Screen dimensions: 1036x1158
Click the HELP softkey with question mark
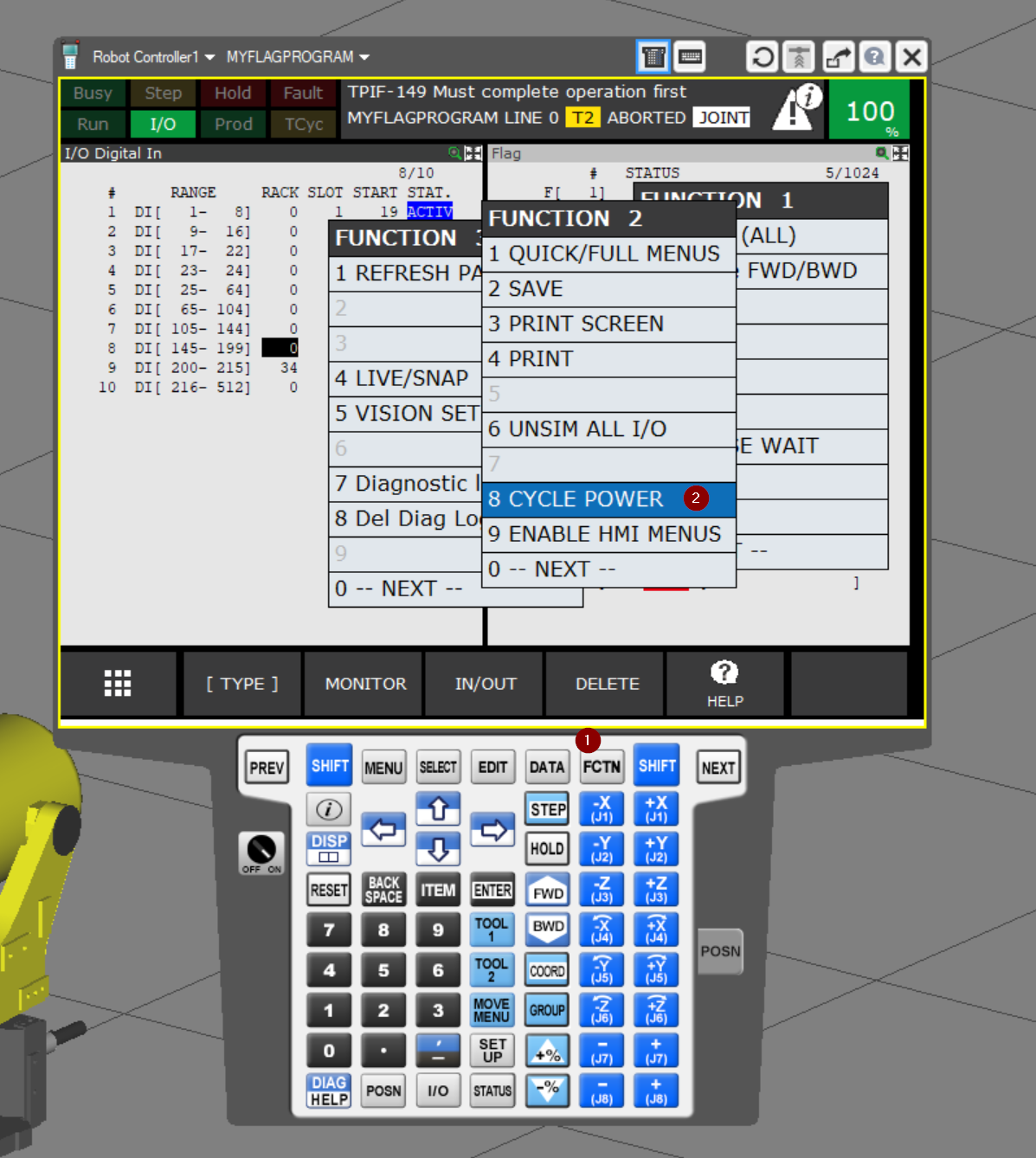coord(724,684)
